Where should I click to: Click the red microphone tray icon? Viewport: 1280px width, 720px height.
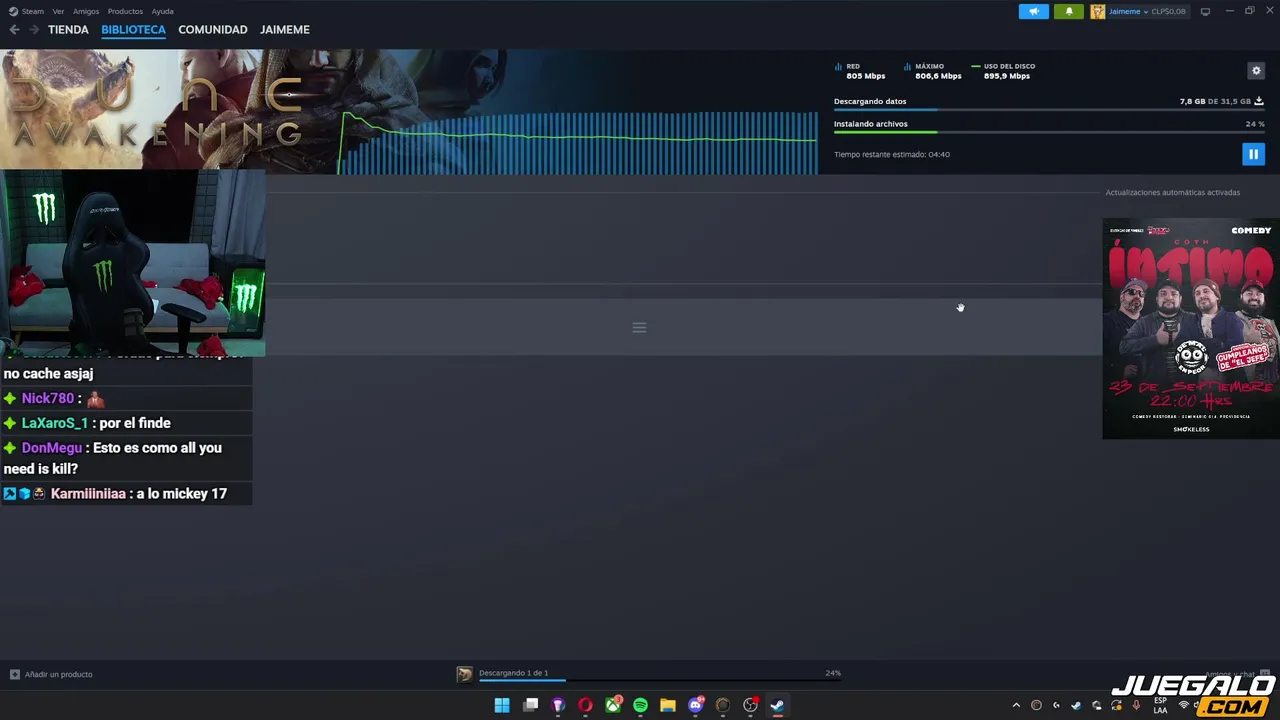1136,705
